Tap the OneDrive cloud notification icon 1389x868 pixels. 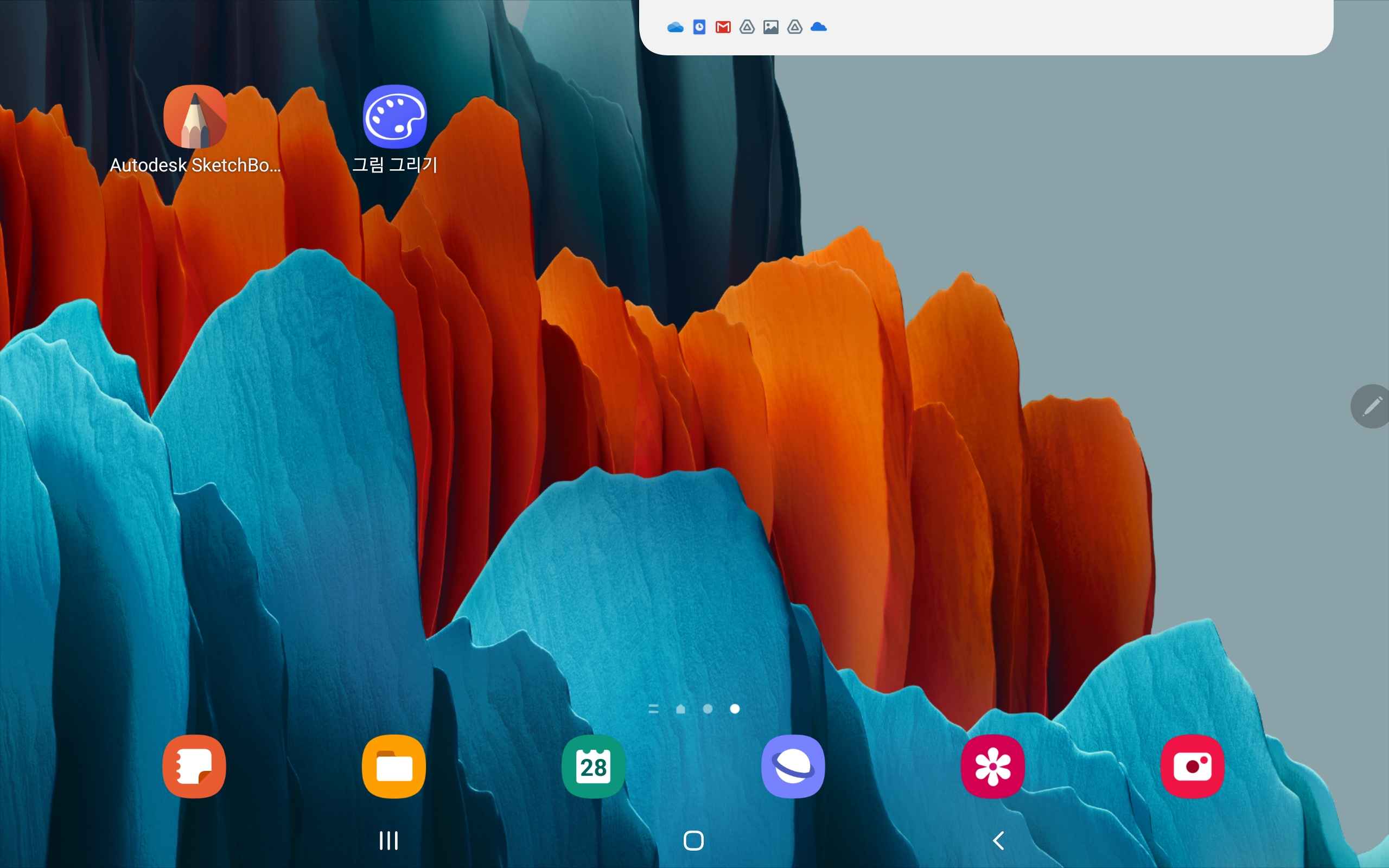tap(675, 27)
